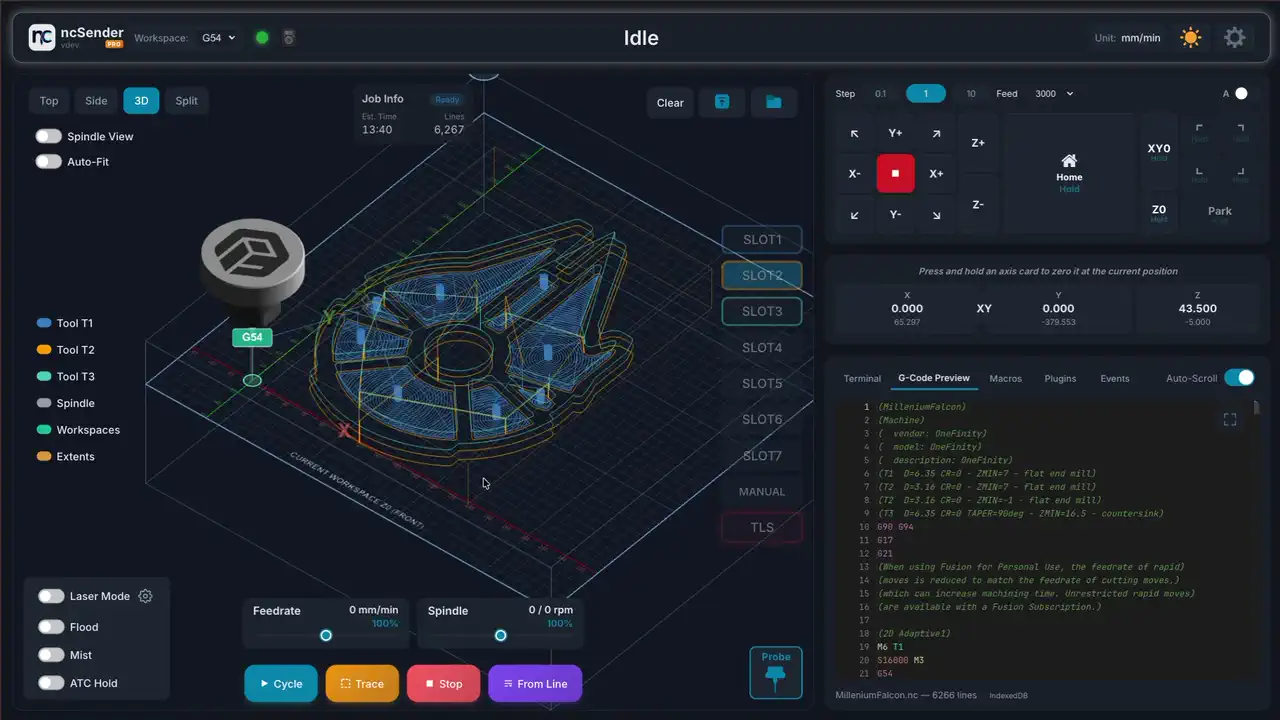Open the Feed 3000 dropdown
This screenshot has width=1280, height=720.
(1054, 93)
